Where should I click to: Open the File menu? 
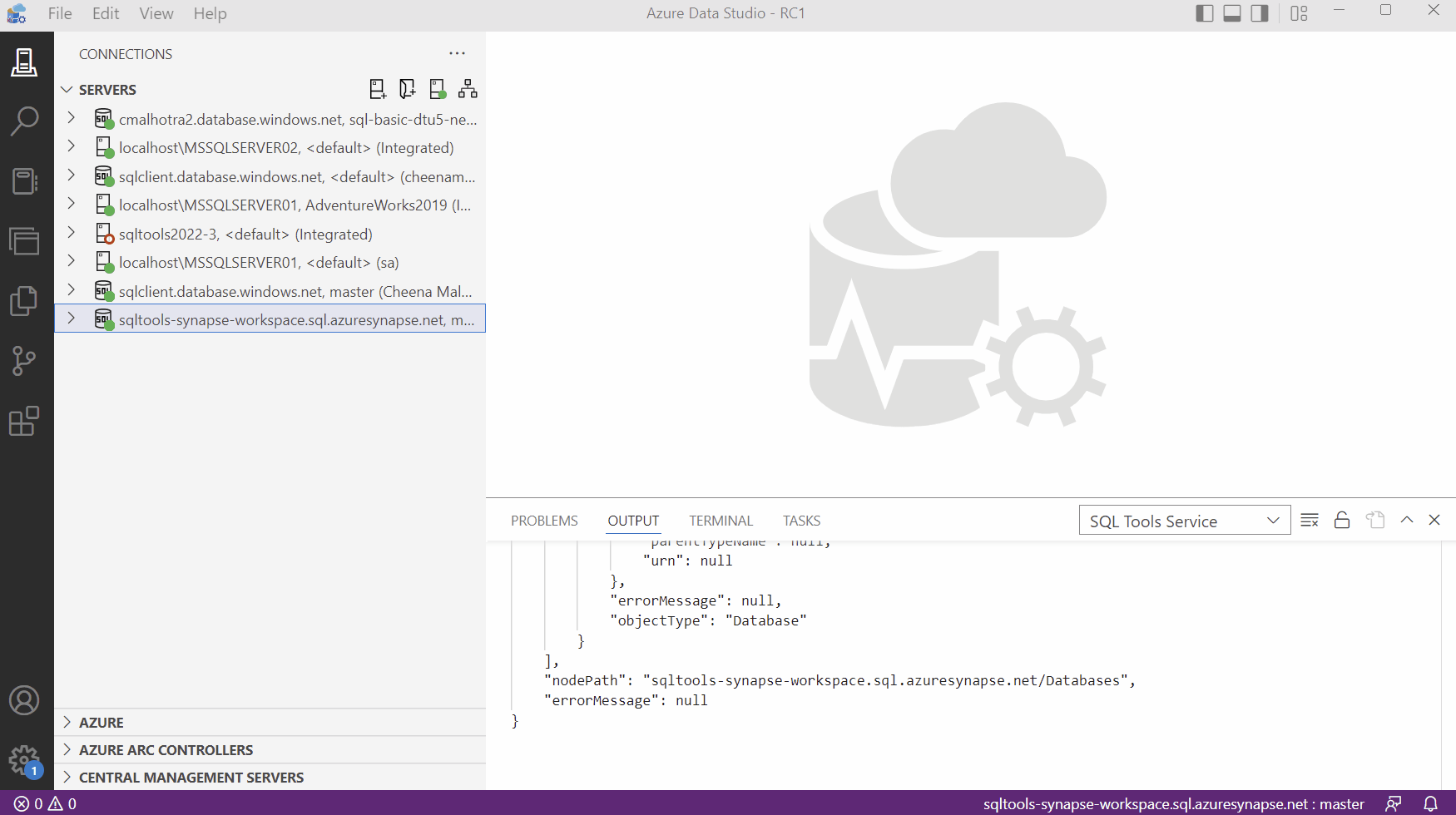click(58, 13)
